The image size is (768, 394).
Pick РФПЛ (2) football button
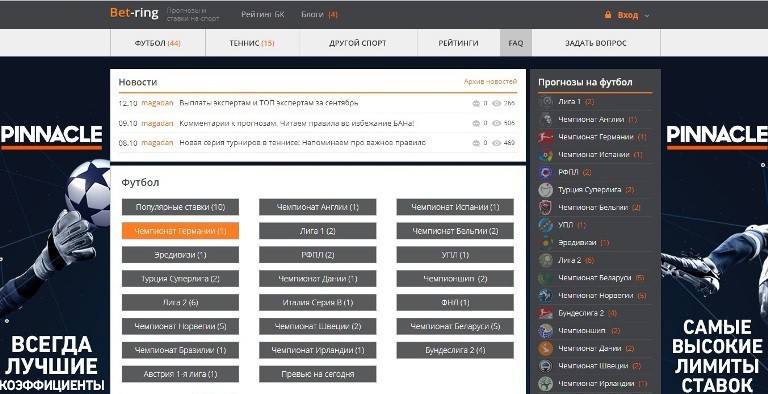coord(317,255)
